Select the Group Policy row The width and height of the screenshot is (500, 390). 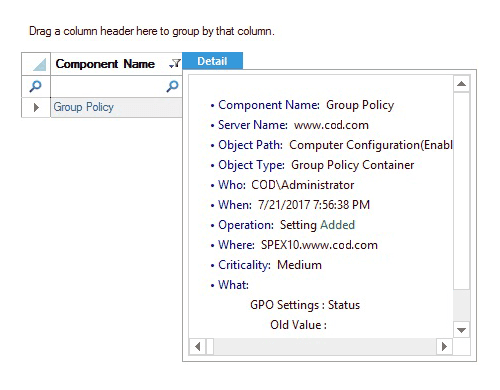[x=116, y=107]
